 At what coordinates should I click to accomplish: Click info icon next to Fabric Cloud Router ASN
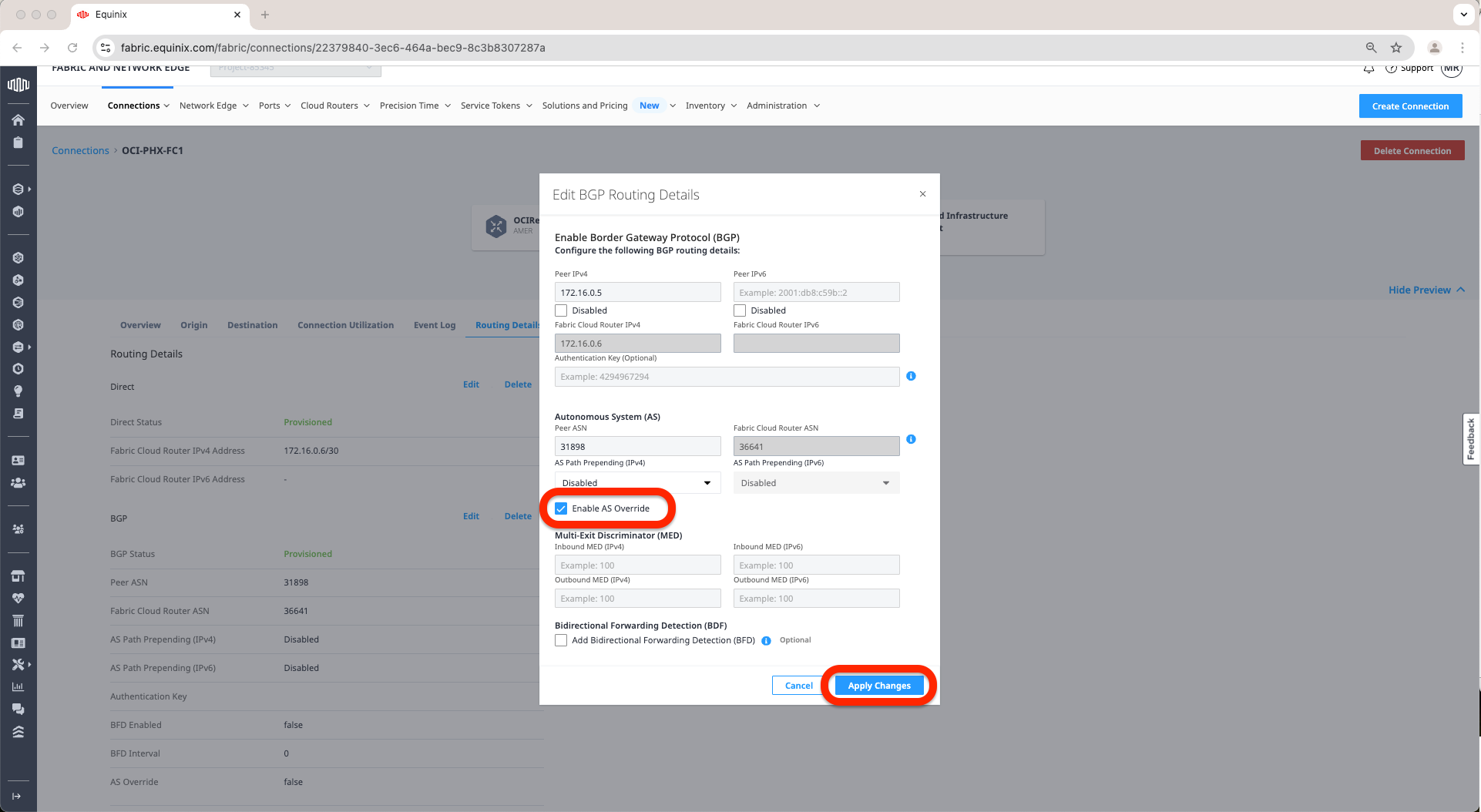click(x=911, y=439)
